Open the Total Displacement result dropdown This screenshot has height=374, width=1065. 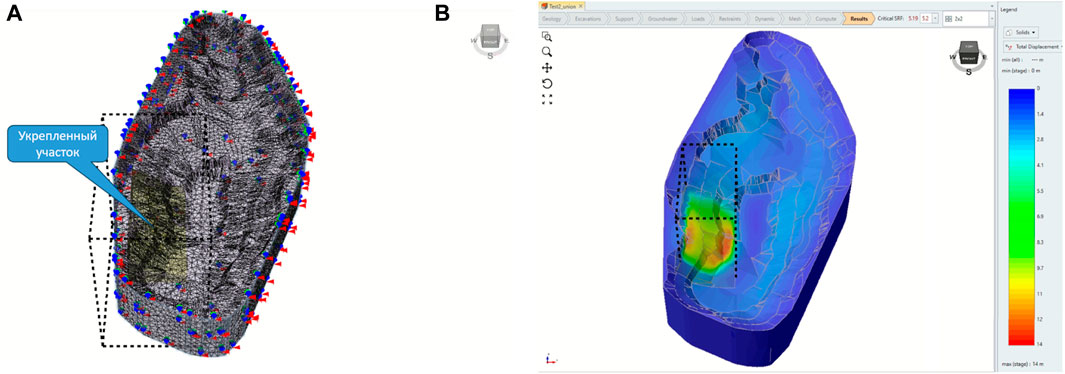point(1034,47)
